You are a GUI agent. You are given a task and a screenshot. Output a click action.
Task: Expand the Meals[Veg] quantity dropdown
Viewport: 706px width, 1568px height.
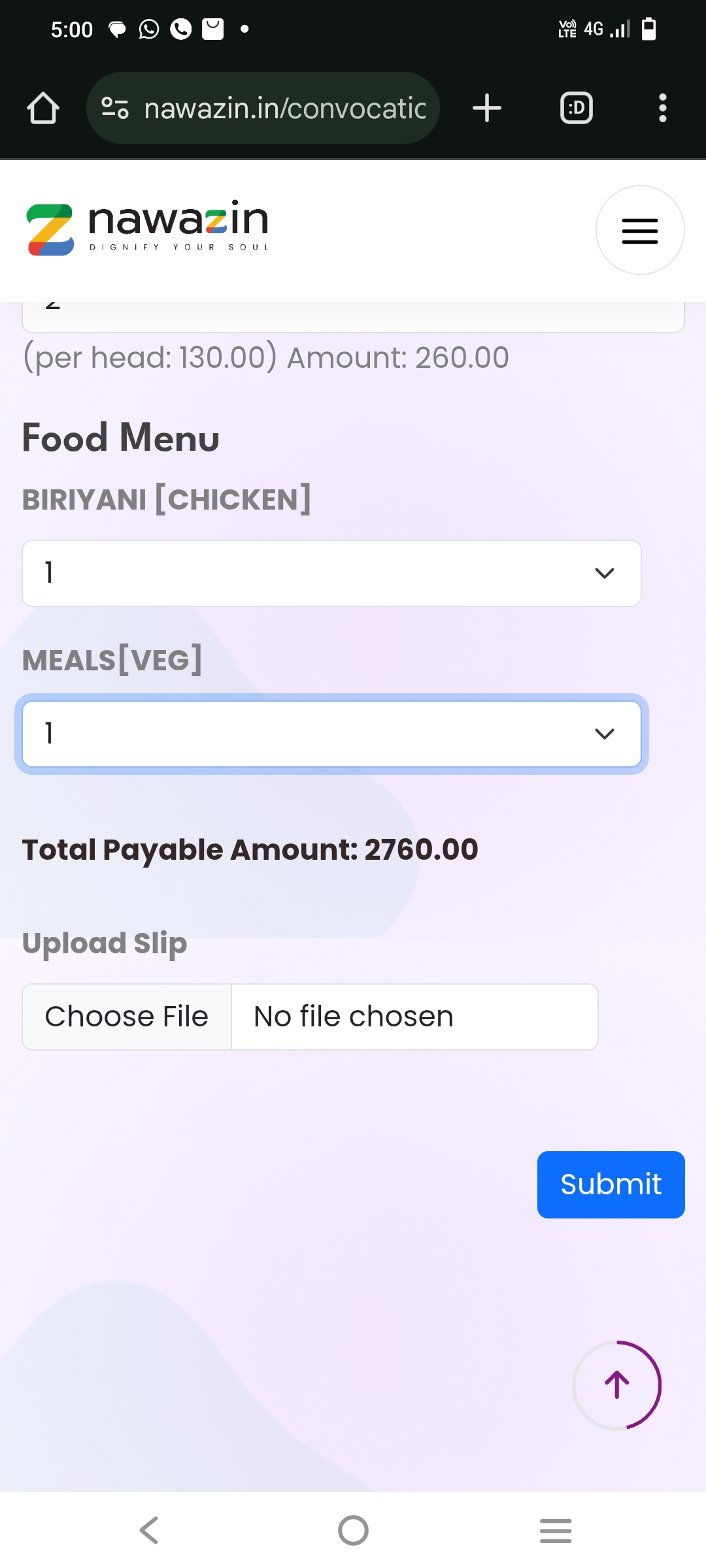point(331,734)
